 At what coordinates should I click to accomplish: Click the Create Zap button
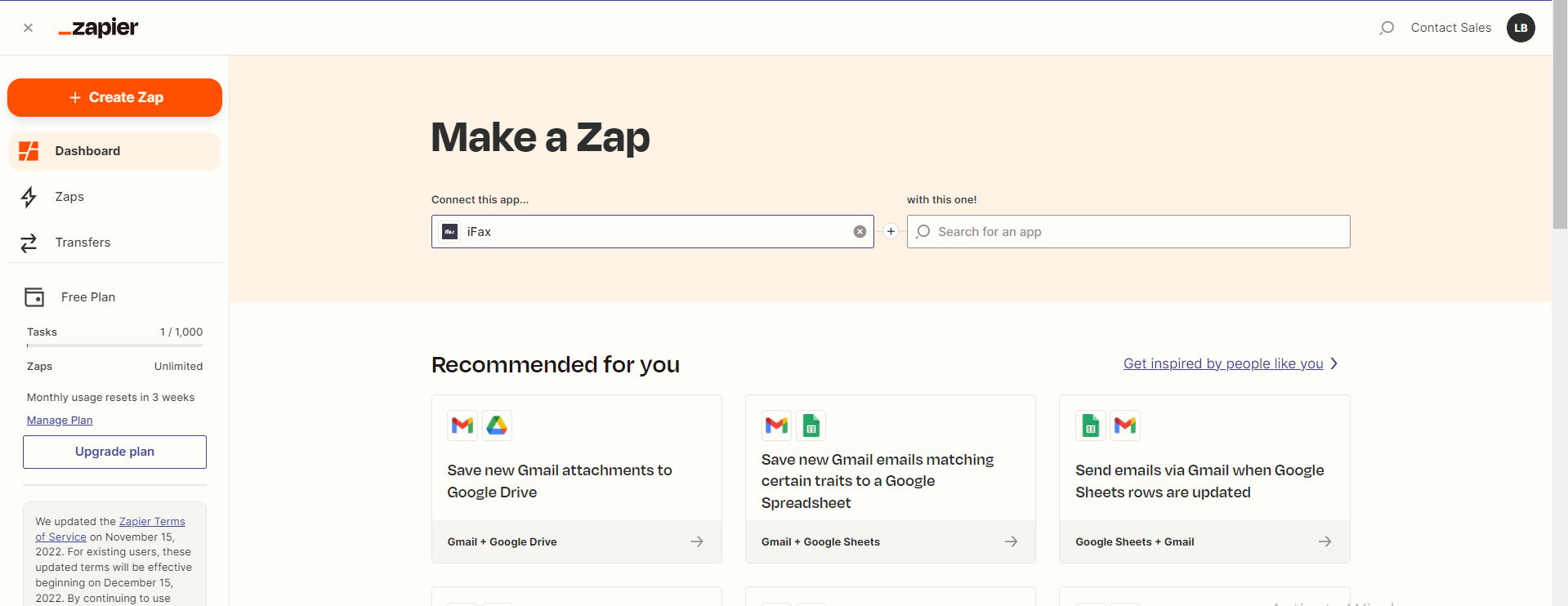pos(114,97)
